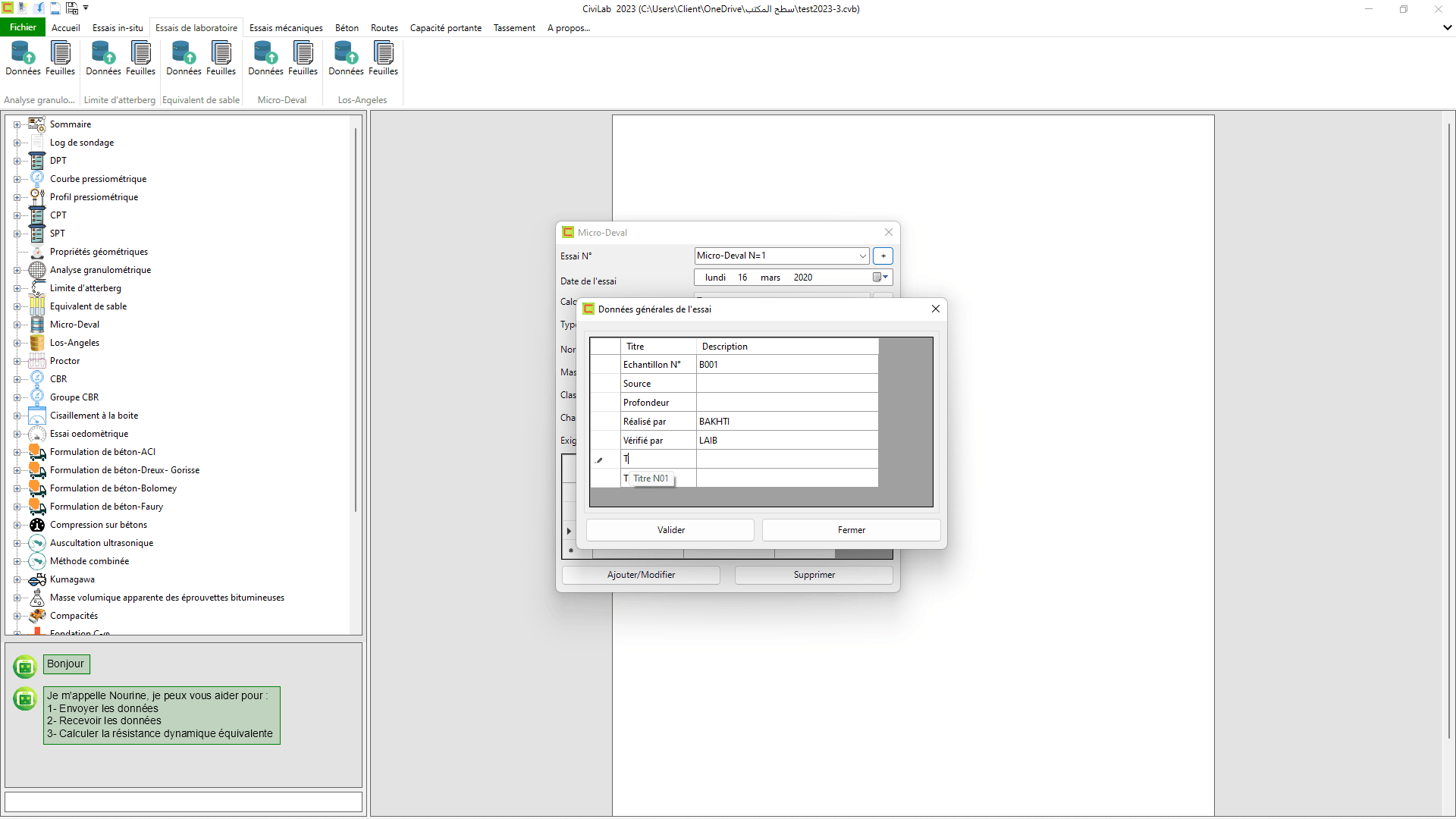Open Données for Analyse granulométrique ribbon group
The height and width of the screenshot is (819, 1456).
(x=23, y=58)
